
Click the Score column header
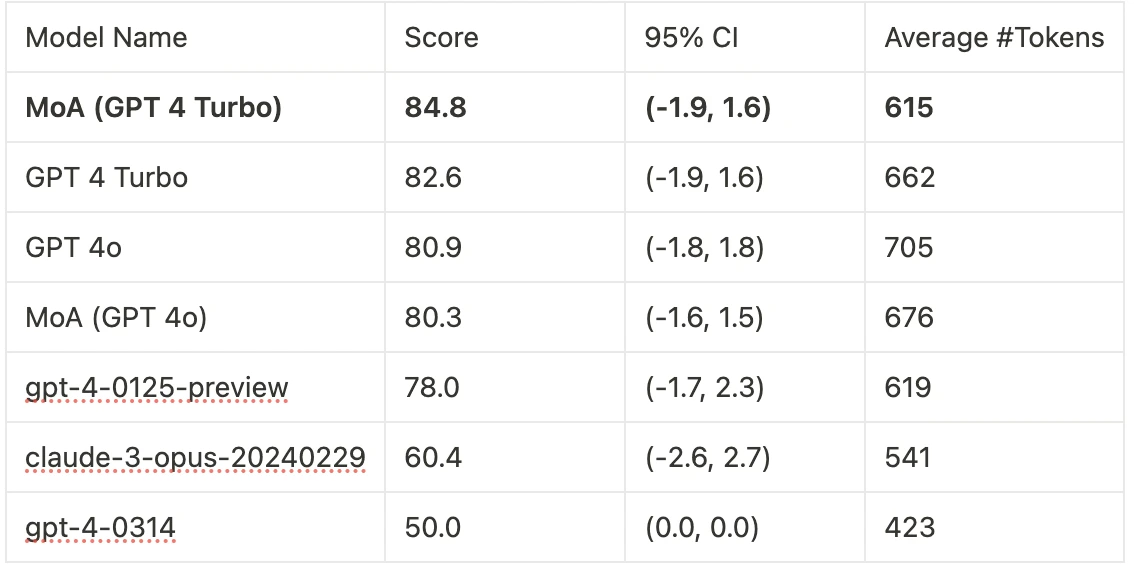point(441,38)
